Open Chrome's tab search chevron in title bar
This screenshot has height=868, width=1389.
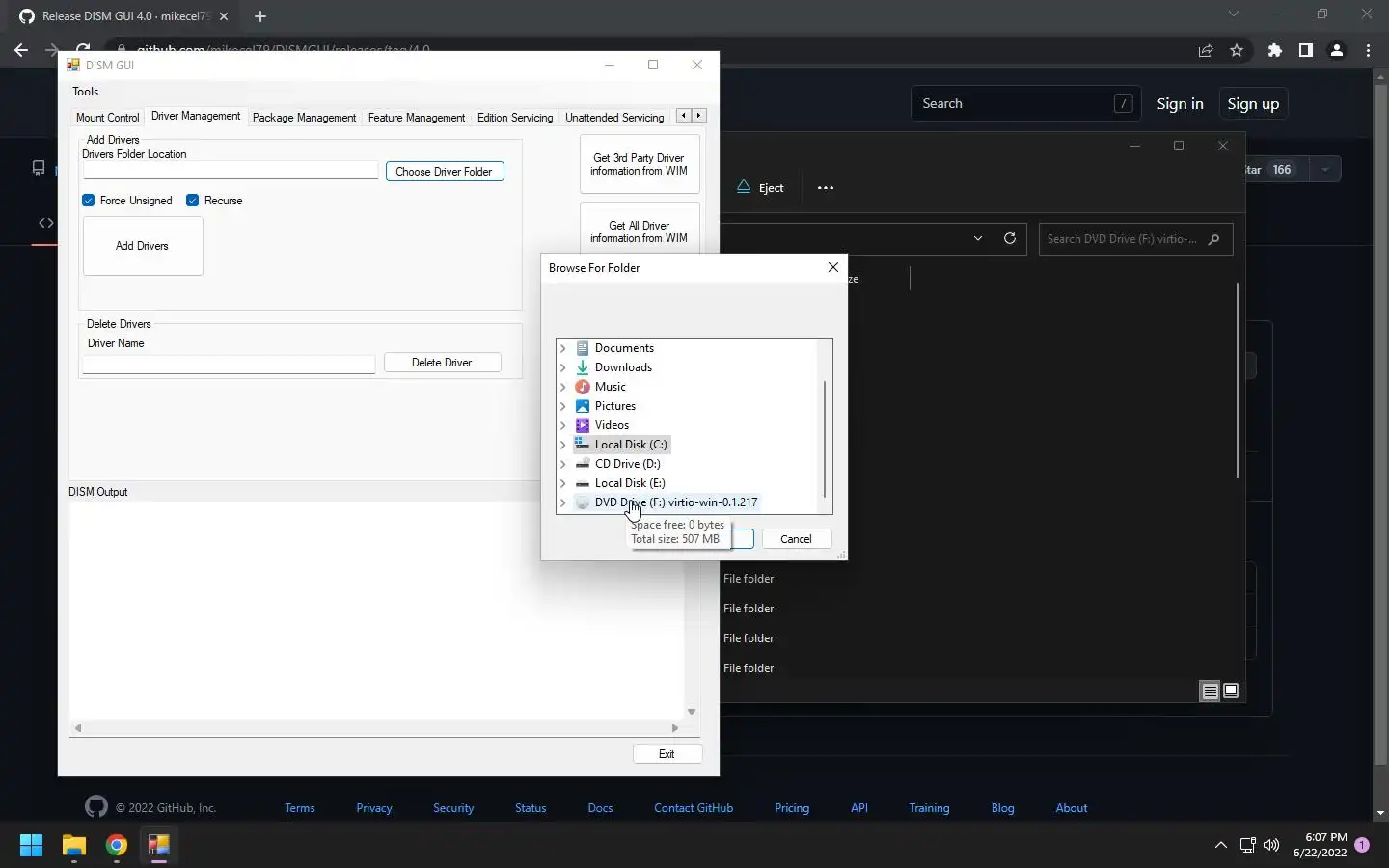click(1233, 14)
